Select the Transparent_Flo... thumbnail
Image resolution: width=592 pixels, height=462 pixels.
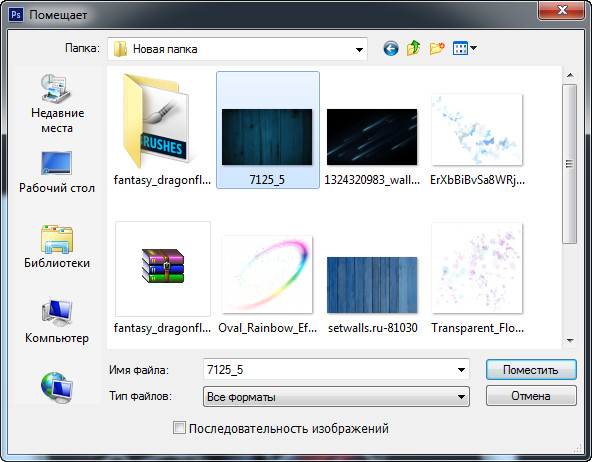[x=477, y=268]
